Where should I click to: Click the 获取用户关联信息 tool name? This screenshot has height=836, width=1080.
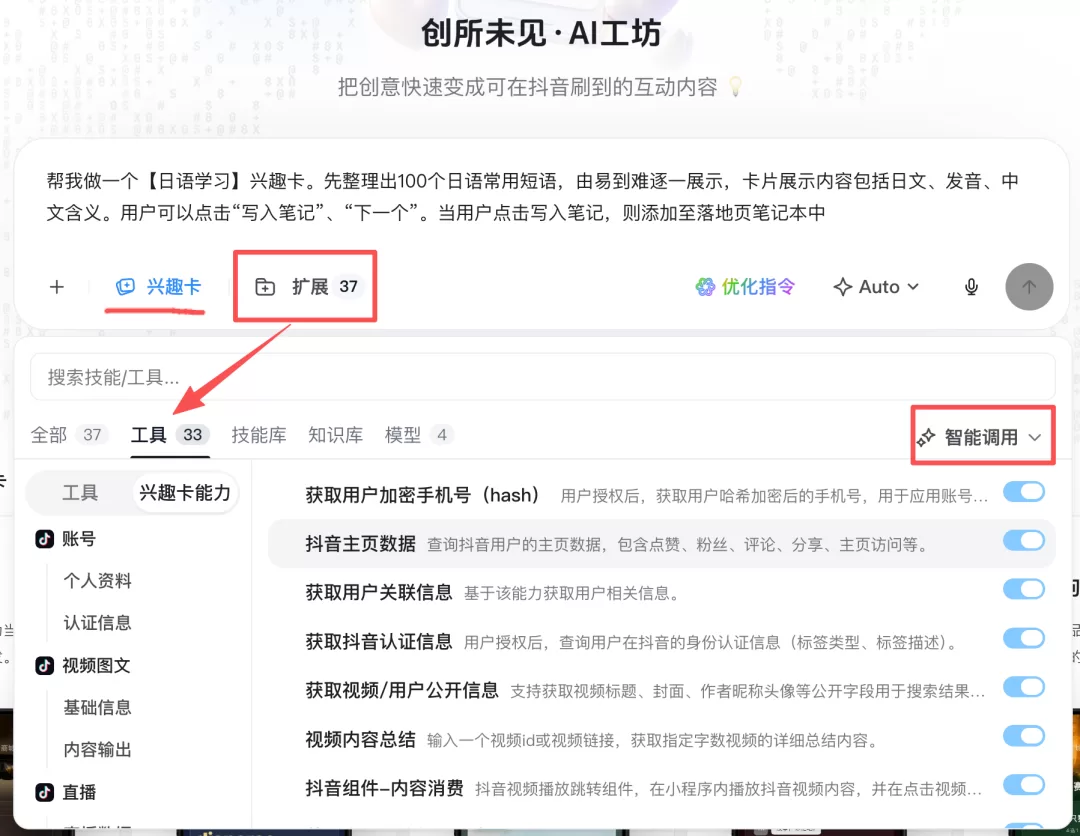[x=379, y=592]
